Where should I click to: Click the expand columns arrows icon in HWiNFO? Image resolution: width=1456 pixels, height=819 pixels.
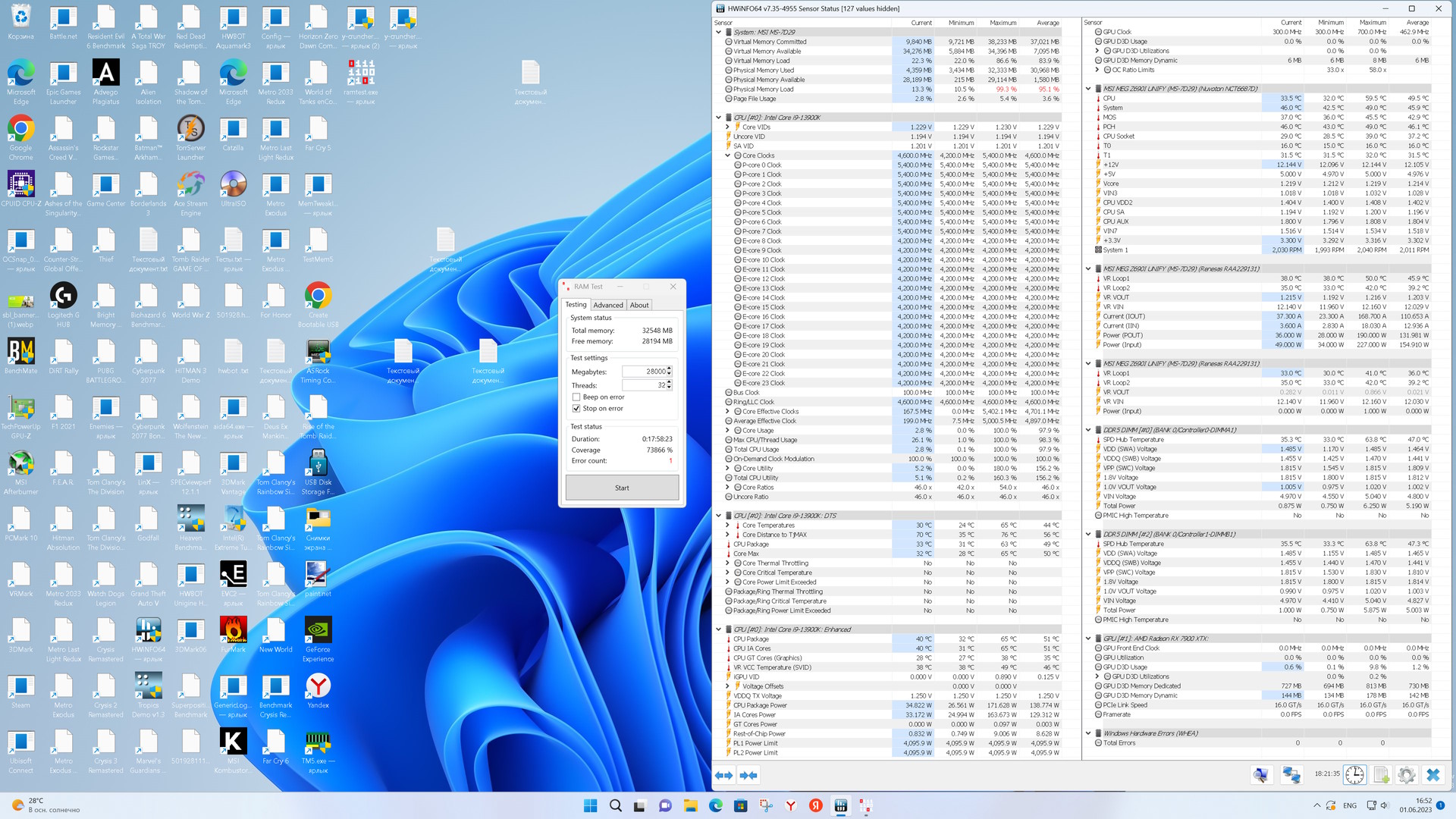[723, 775]
